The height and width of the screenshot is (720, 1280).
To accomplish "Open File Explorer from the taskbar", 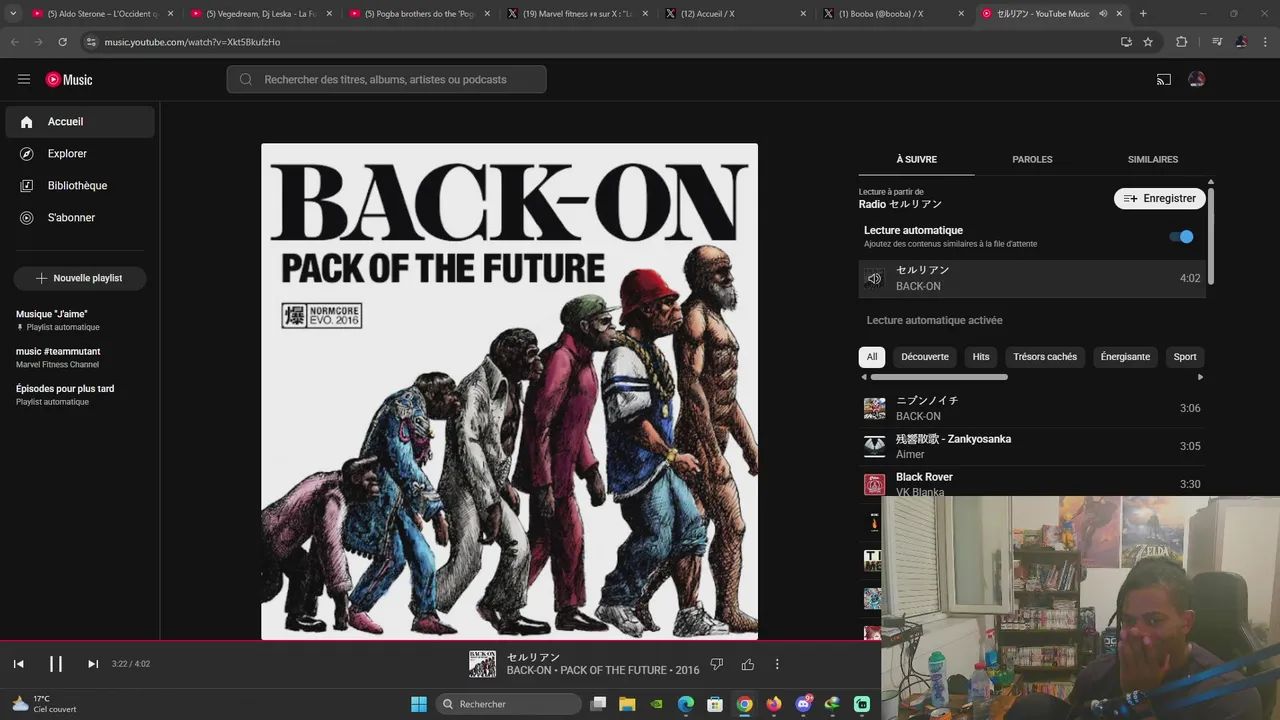I will tap(627, 704).
